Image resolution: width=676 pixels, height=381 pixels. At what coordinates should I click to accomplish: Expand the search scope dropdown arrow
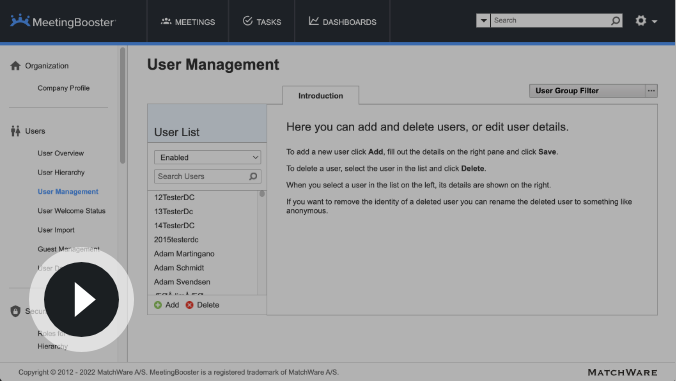[x=483, y=20]
